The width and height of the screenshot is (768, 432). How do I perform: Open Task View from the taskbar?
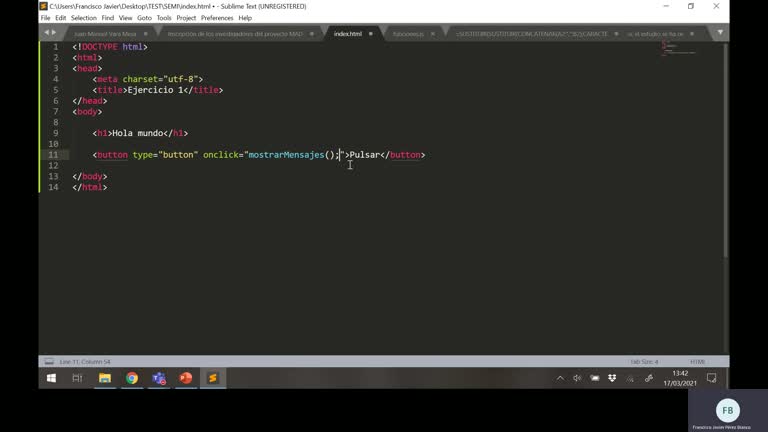pos(77,378)
